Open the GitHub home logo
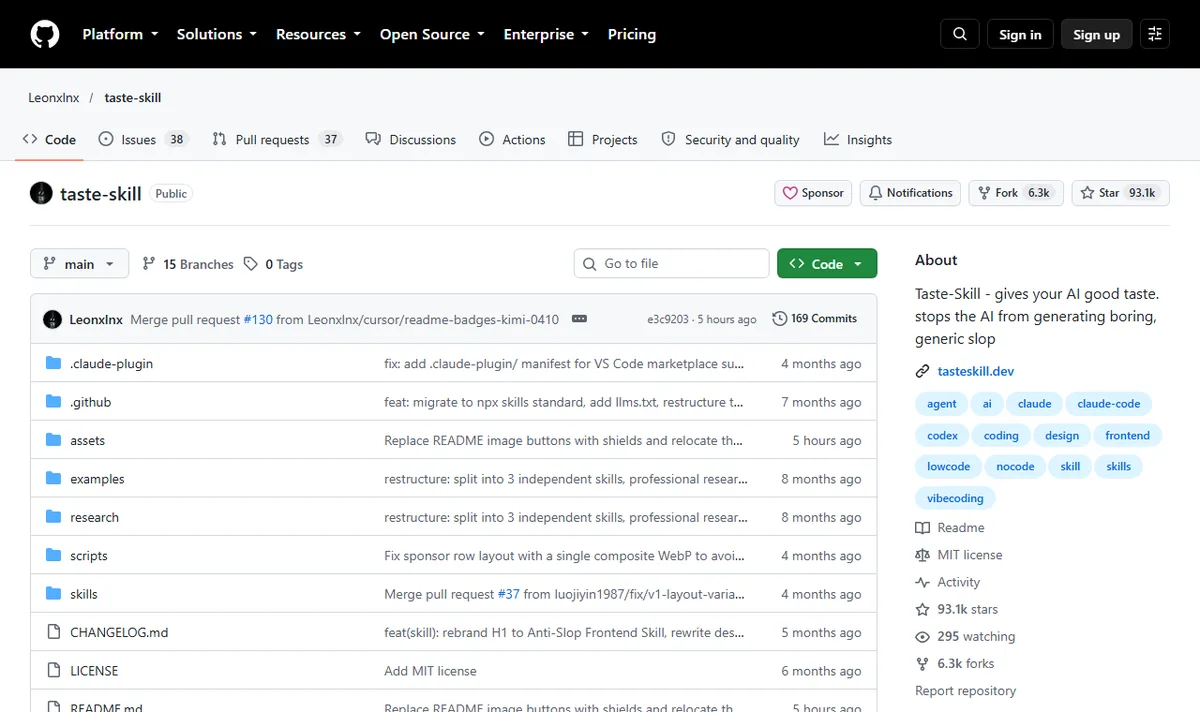 (x=45, y=34)
